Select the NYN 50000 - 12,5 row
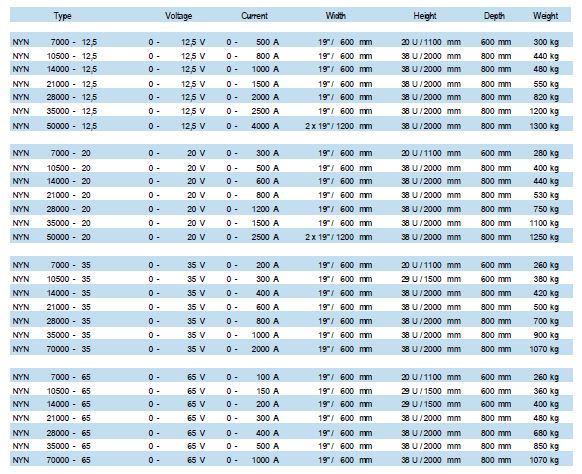The width and height of the screenshot is (582, 474). click(291, 126)
